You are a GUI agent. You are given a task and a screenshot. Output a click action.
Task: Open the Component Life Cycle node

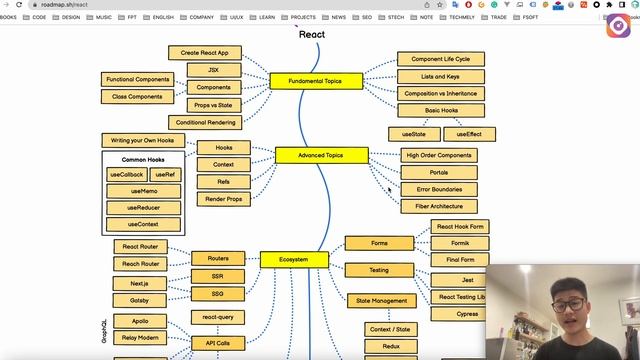tap(441, 59)
